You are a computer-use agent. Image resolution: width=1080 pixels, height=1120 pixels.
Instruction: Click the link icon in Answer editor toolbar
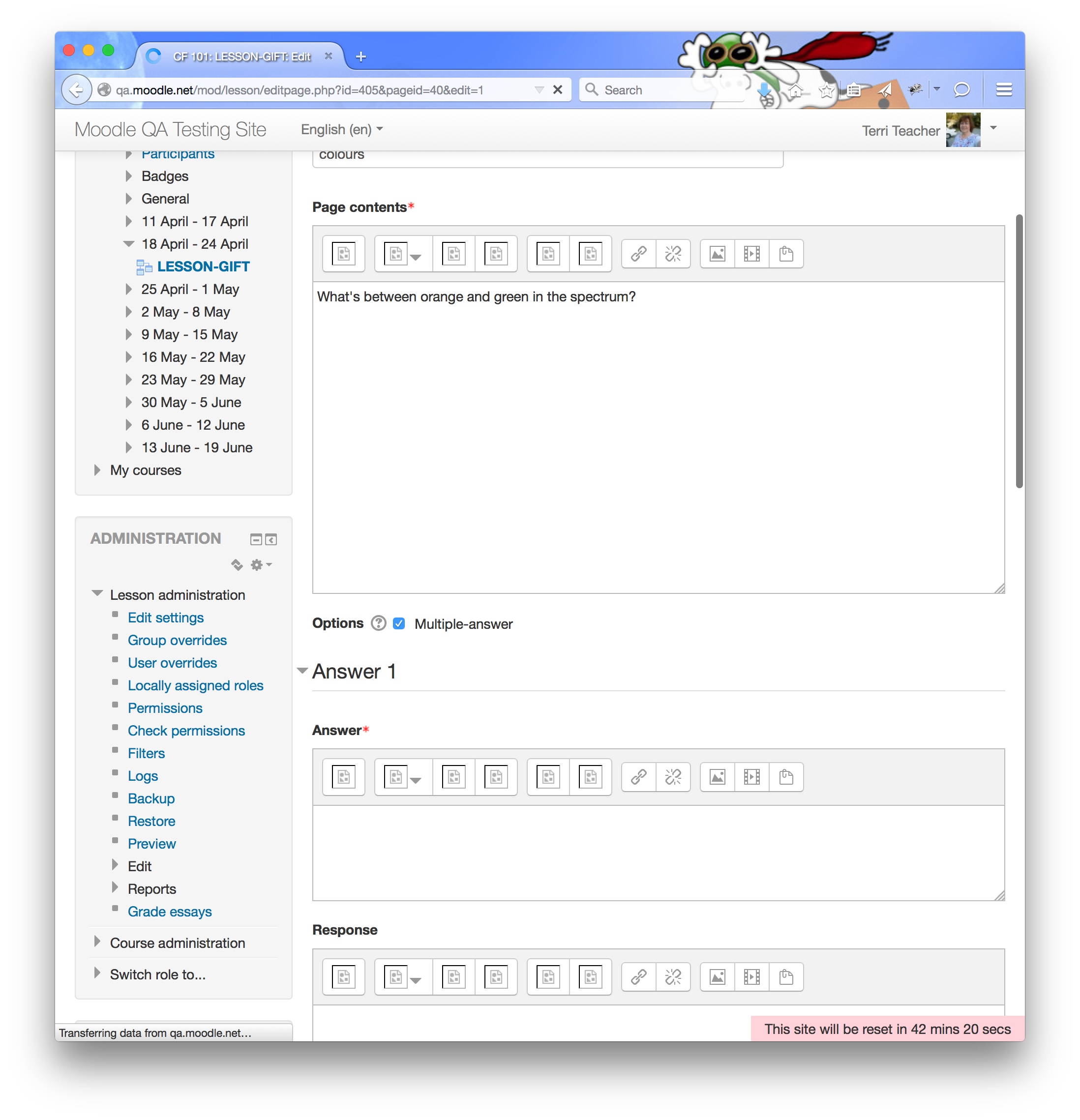pos(638,777)
